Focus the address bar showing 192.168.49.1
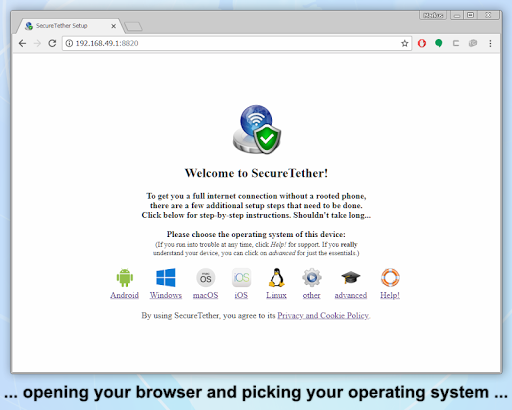The image size is (512, 410). [x=233, y=43]
